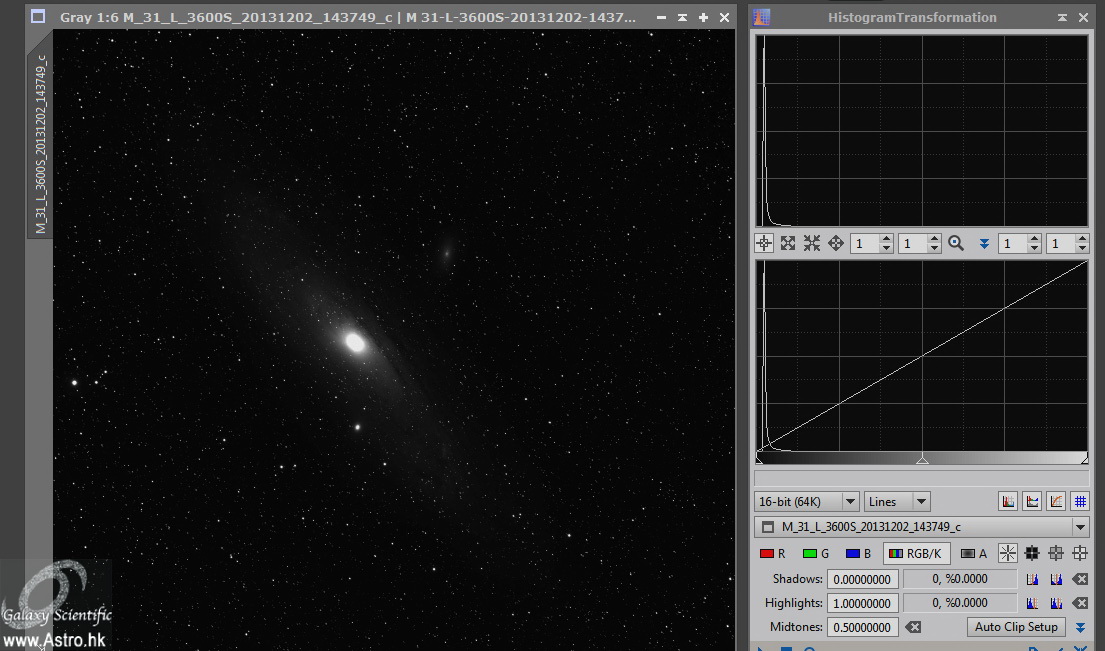Click the Auto Clip Setup button

(1015, 627)
